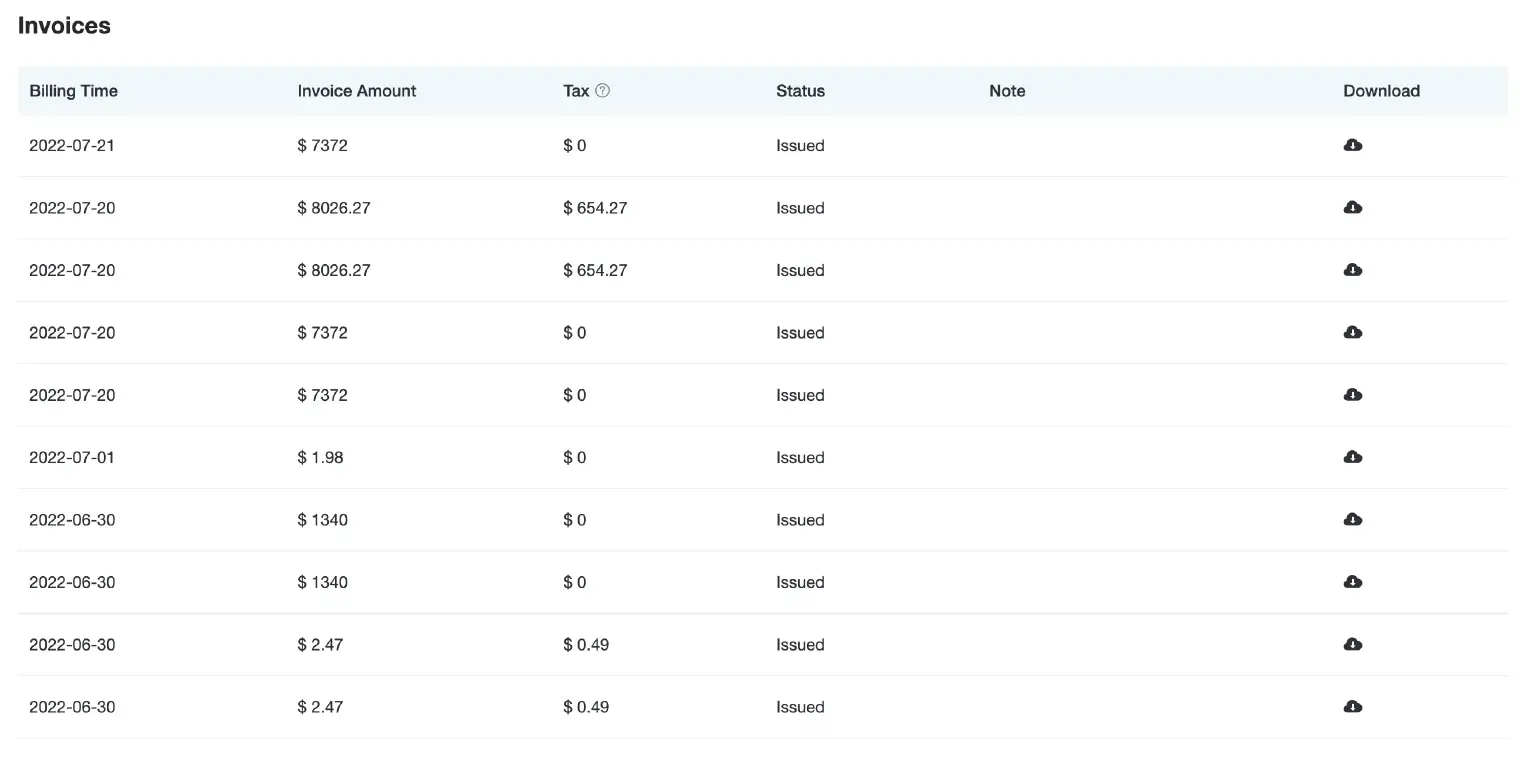Click the Issued status in the $ 1.98 row
Viewport: 1520px width, 758px height.
[800, 457]
